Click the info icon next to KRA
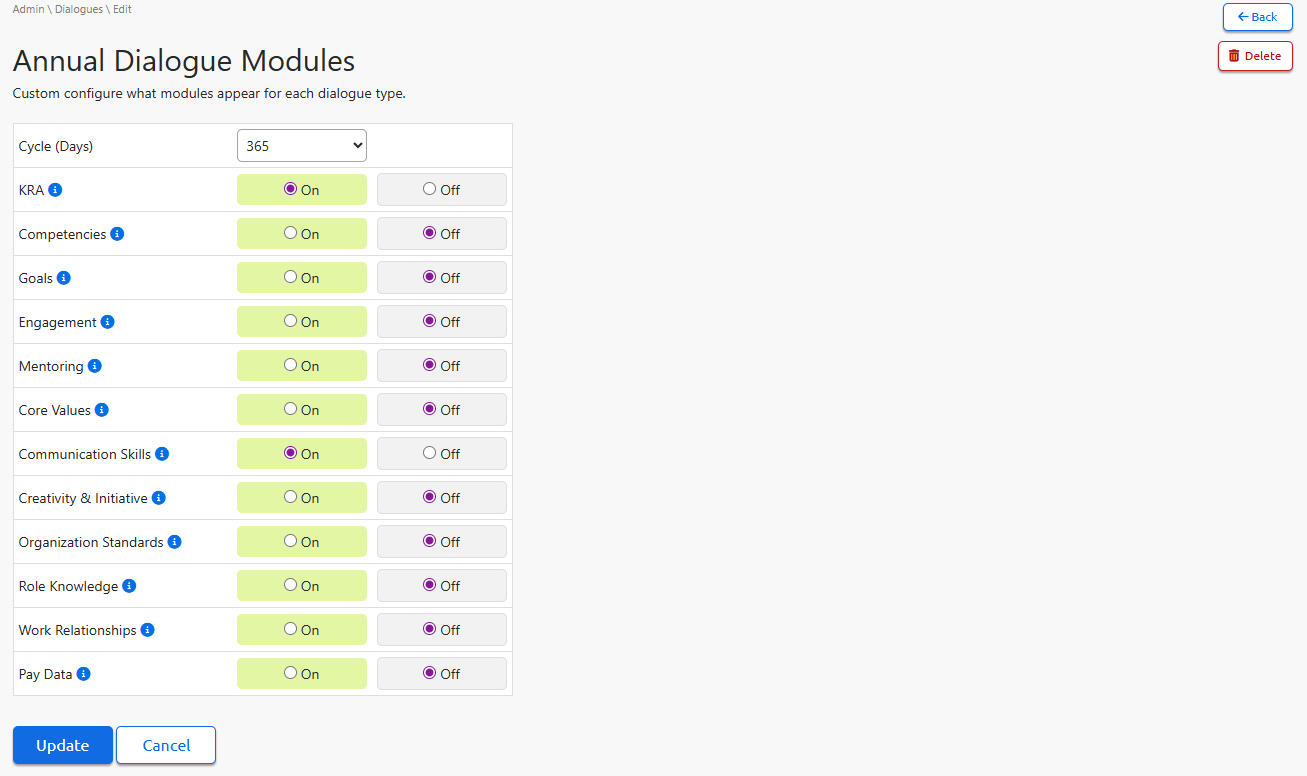The image size is (1307, 776). (56, 190)
